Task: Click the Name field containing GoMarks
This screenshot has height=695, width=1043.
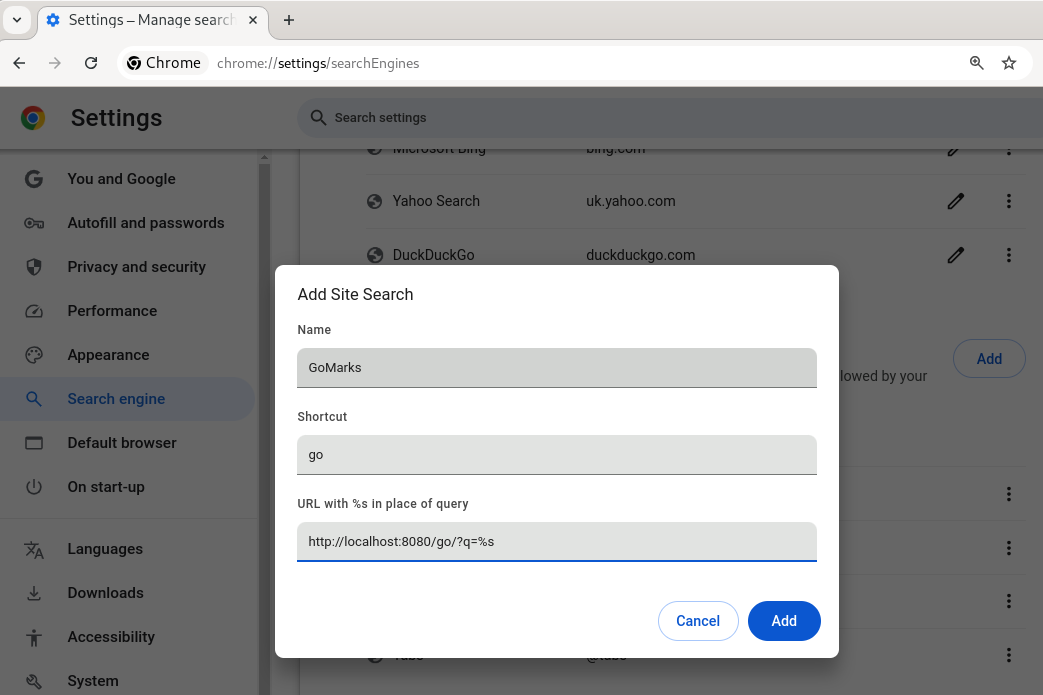Action: pos(556,367)
